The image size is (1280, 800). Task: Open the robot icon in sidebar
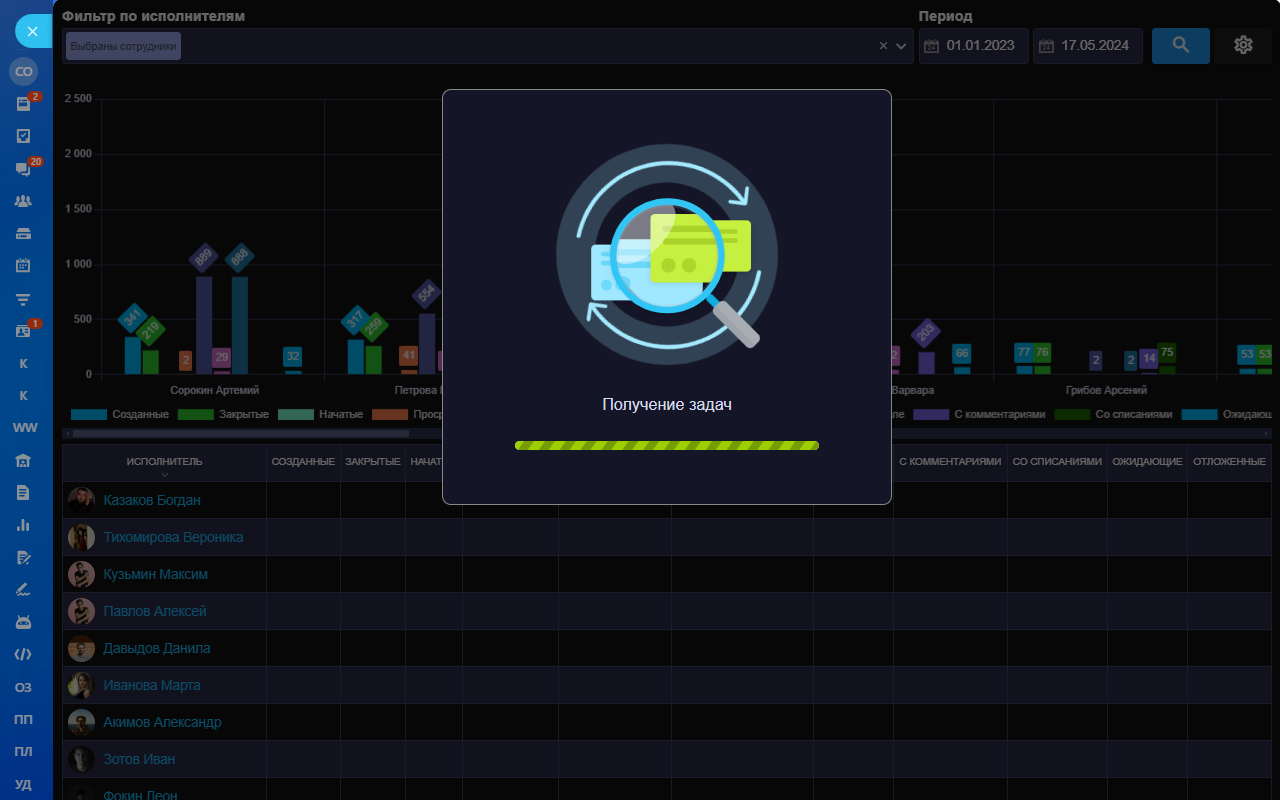pyautogui.click(x=23, y=622)
